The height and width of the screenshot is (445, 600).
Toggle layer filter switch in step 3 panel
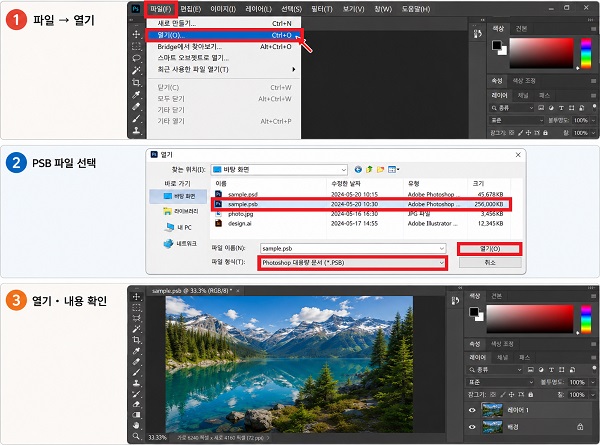pyautogui.click(x=594, y=368)
